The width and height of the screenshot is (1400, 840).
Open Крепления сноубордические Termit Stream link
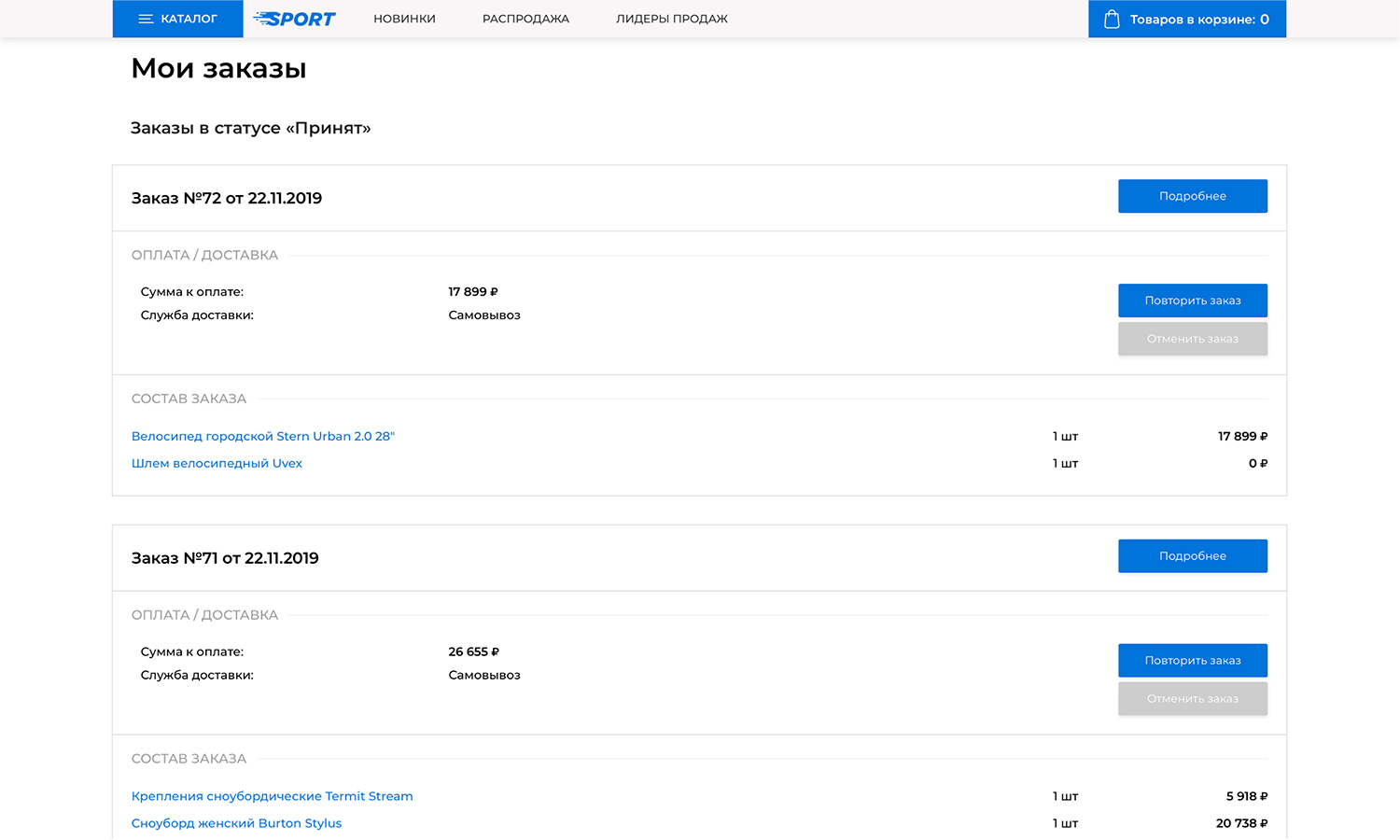(272, 796)
